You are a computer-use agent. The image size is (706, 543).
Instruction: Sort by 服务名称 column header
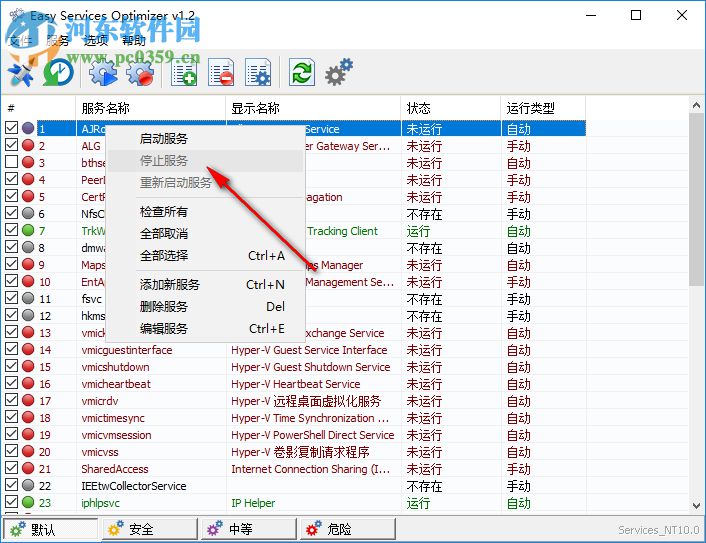tap(151, 108)
